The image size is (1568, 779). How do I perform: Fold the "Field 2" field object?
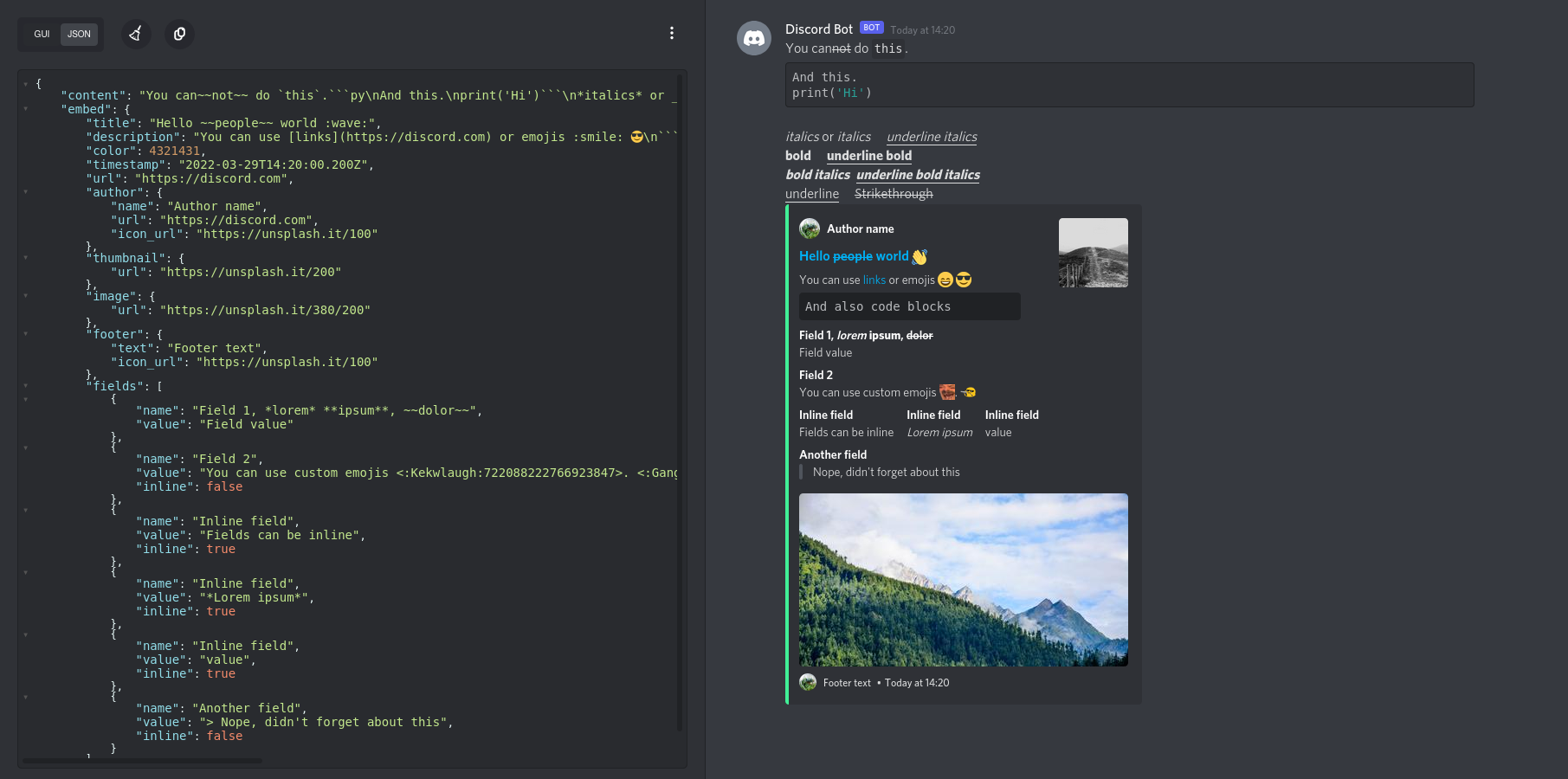pos(26,448)
